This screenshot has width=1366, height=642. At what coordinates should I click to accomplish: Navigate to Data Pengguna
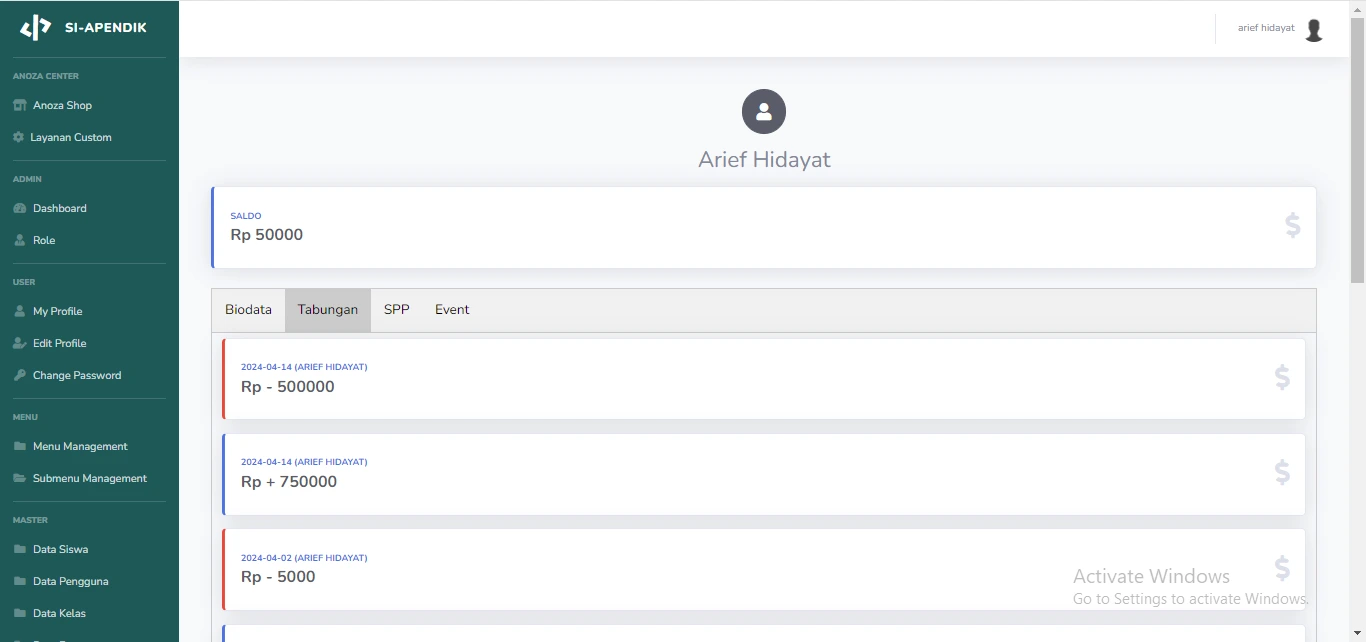coord(70,581)
